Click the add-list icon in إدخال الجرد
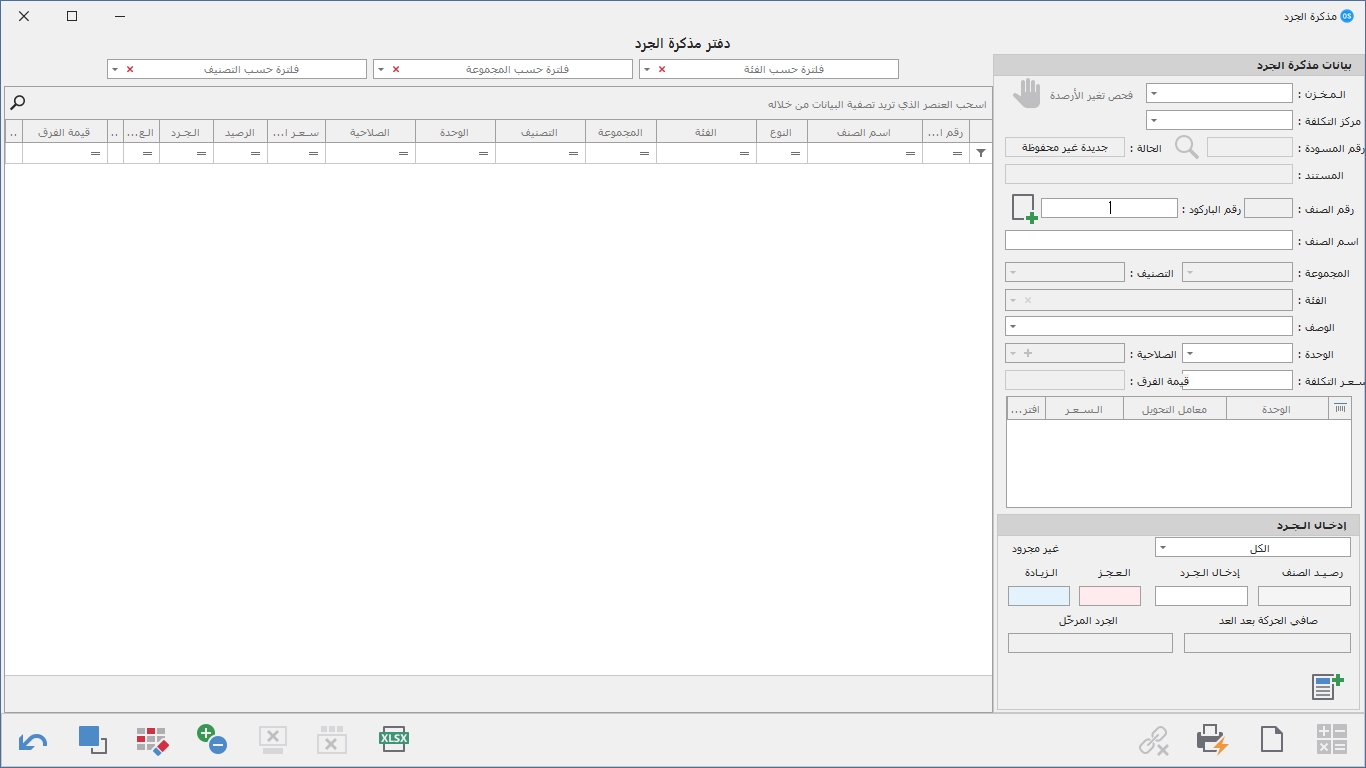This screenshot has width=1366, height=768. pos(1327,687)
